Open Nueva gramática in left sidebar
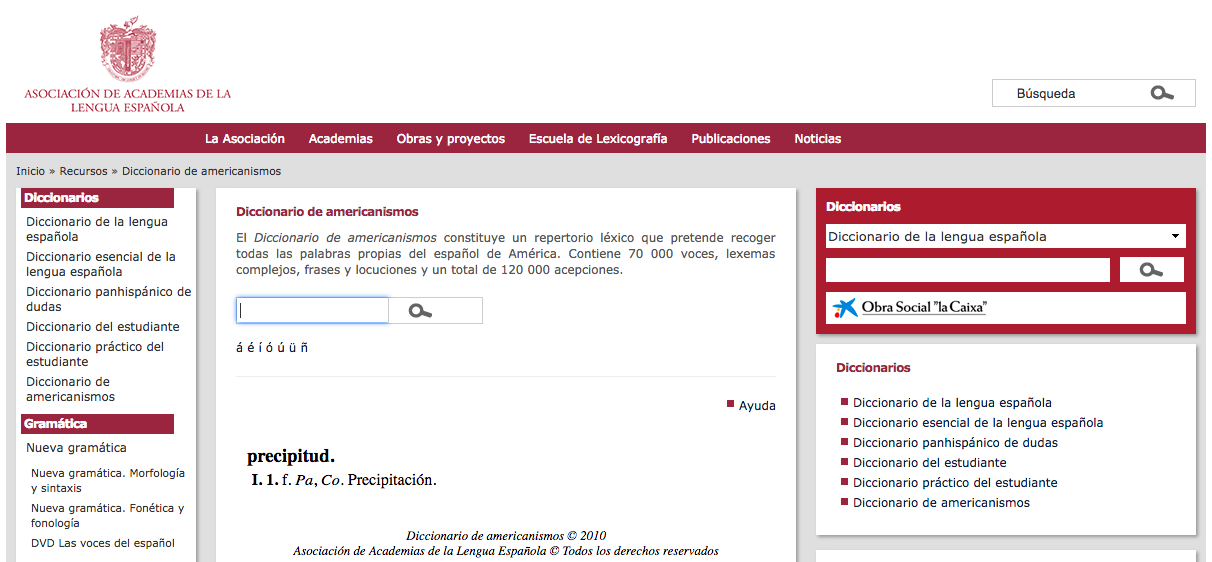 [76, 448]
